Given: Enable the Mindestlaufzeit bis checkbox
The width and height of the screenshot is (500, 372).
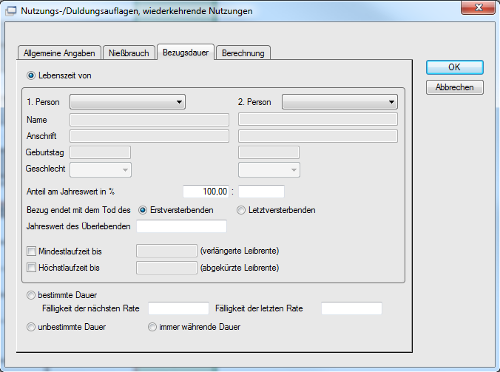Looking at the screenshot, I should pyautogui.click(x=31, y=251).
